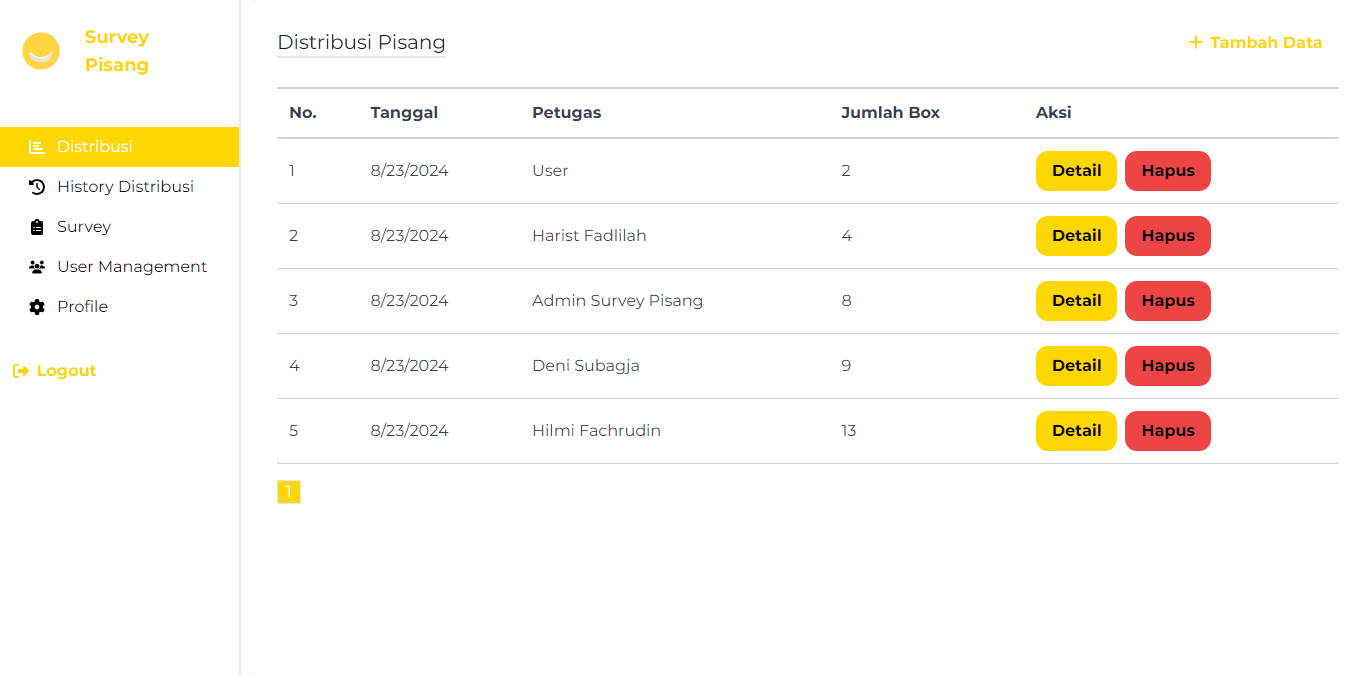Delete the first row using Hapus
The width and height of the screenshot is (1357, 675).
tap(1167, 170)
